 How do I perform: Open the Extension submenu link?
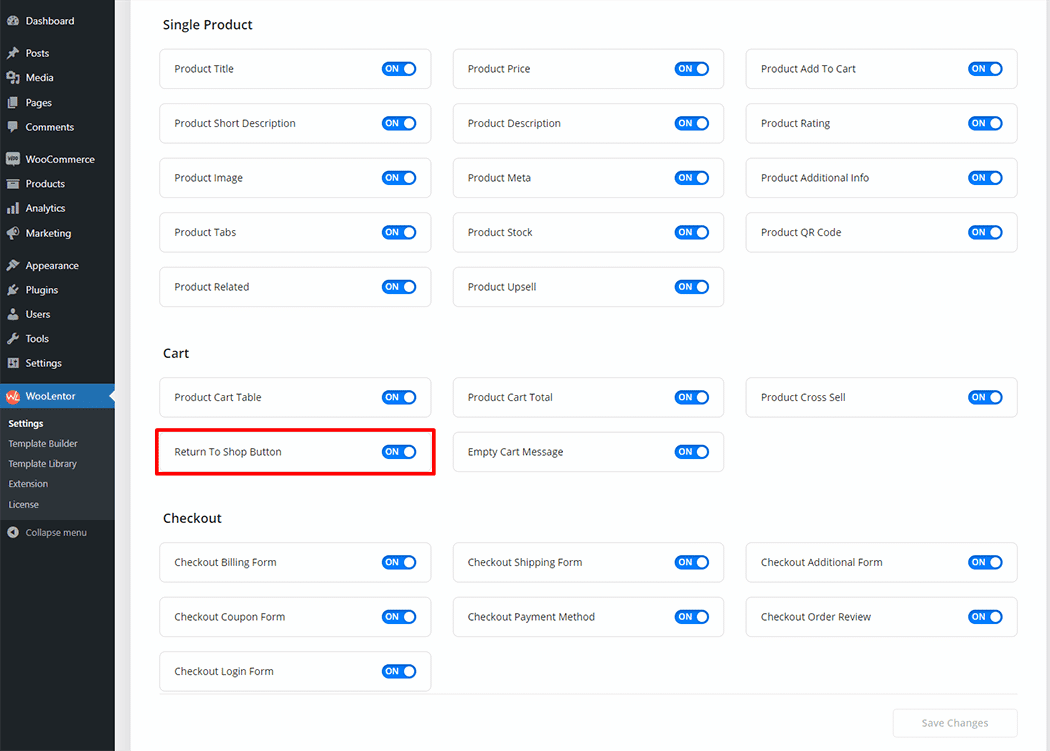pos(28,484)
